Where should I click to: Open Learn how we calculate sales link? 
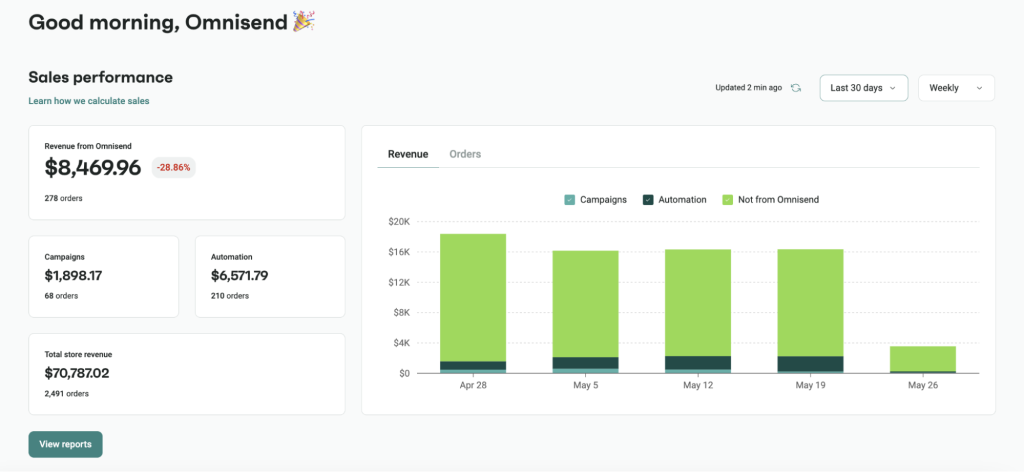pos(89,101)
